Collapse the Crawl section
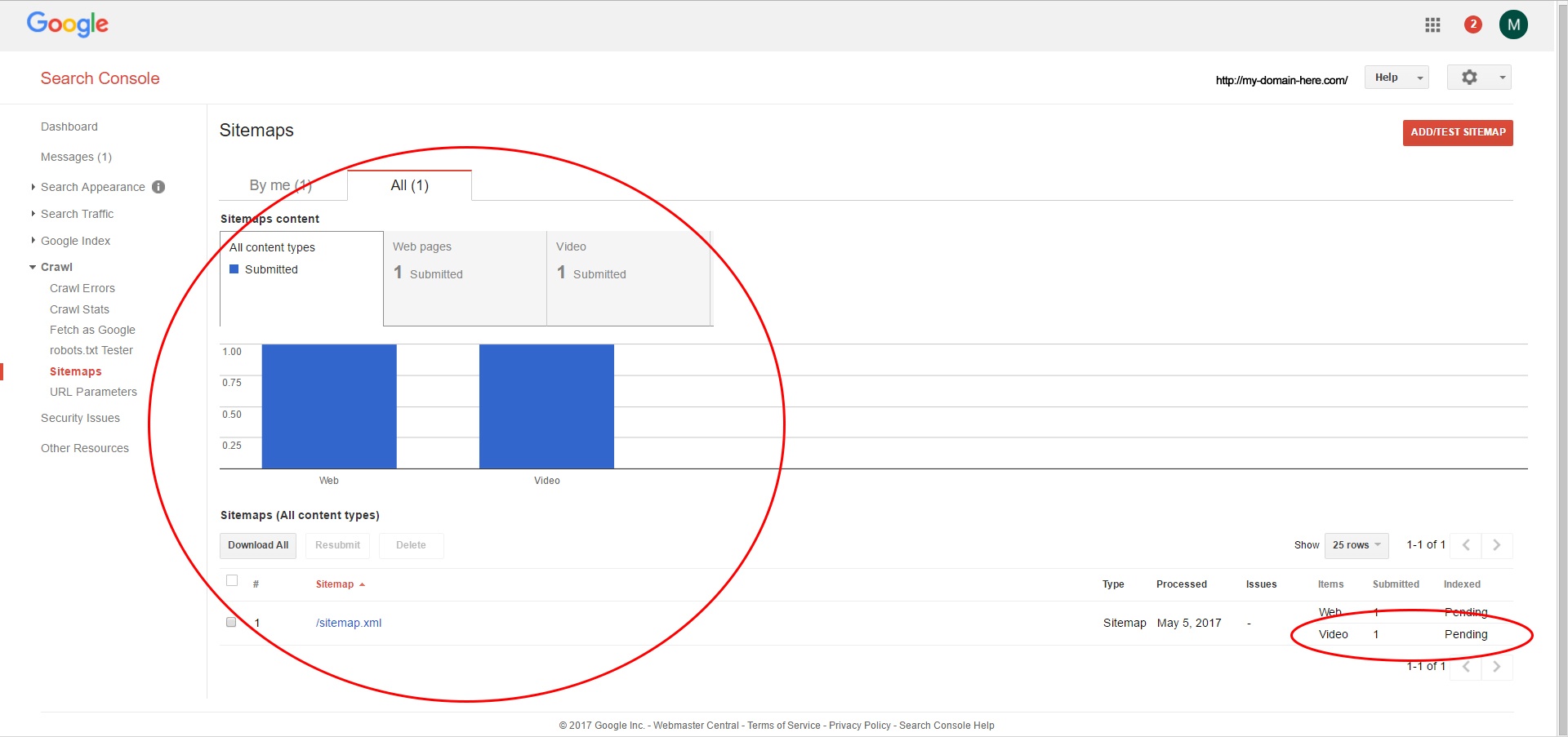Screen dimensions: 1568x737 (33, 267)
